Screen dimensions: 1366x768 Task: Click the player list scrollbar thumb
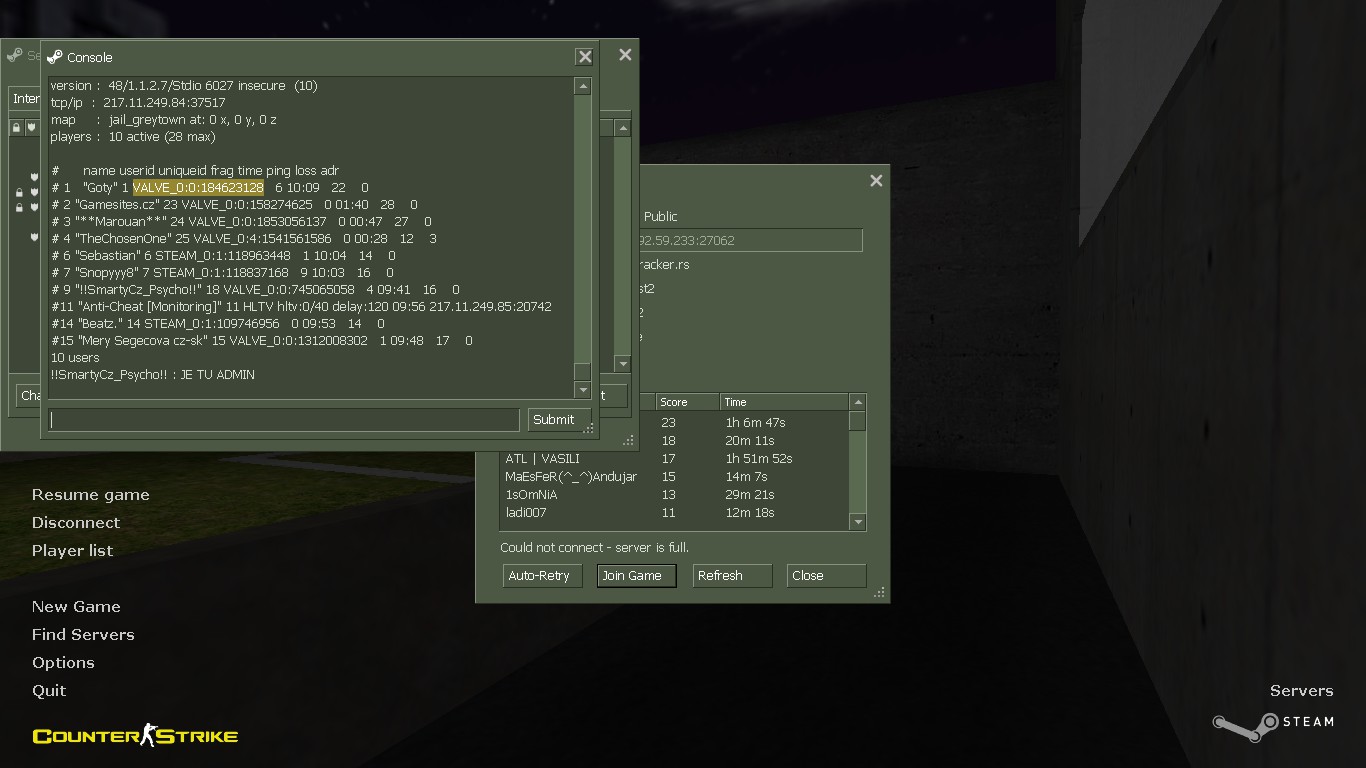pos(857,421)
